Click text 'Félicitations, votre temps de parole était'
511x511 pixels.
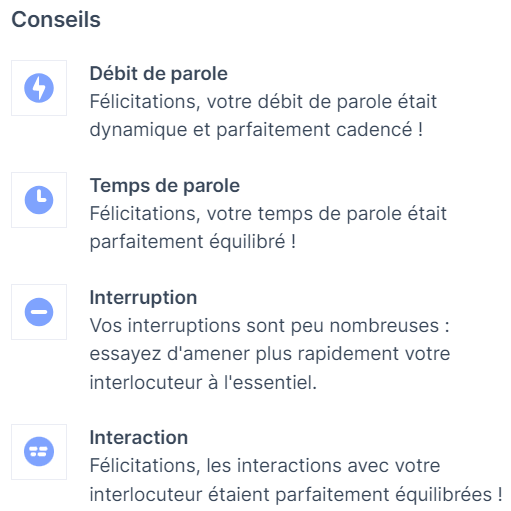point(268,213)
